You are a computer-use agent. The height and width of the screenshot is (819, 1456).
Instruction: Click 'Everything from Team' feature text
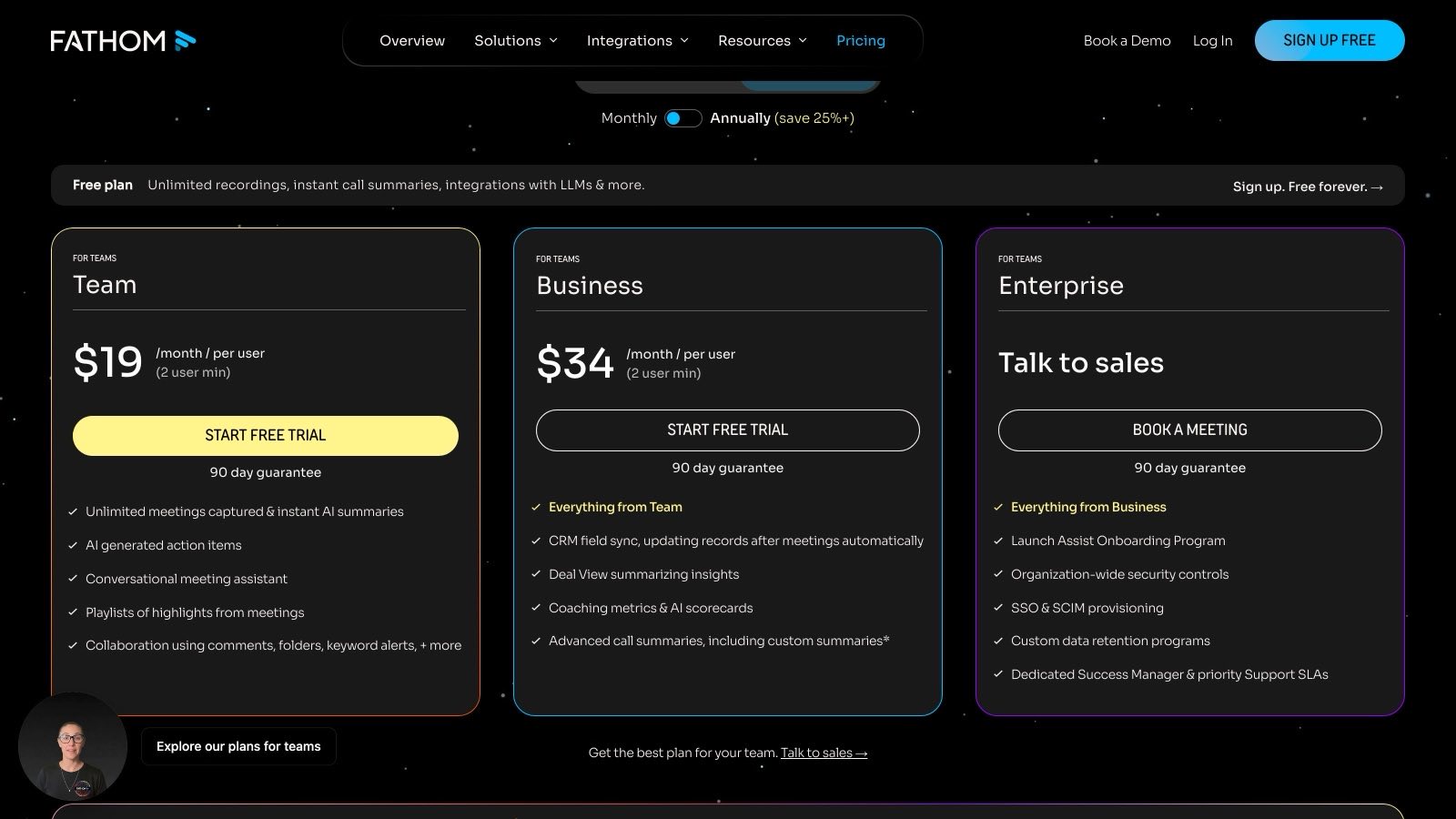pyautogui.click(x=615, y=507)
